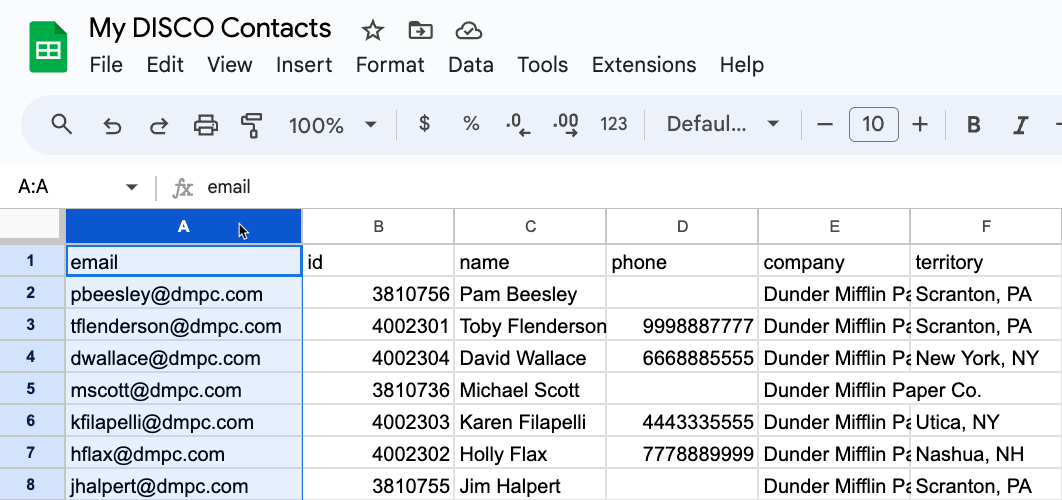The image size is (1062, 500).
Task: Click the name cell David Wallace
Action: 530,357
